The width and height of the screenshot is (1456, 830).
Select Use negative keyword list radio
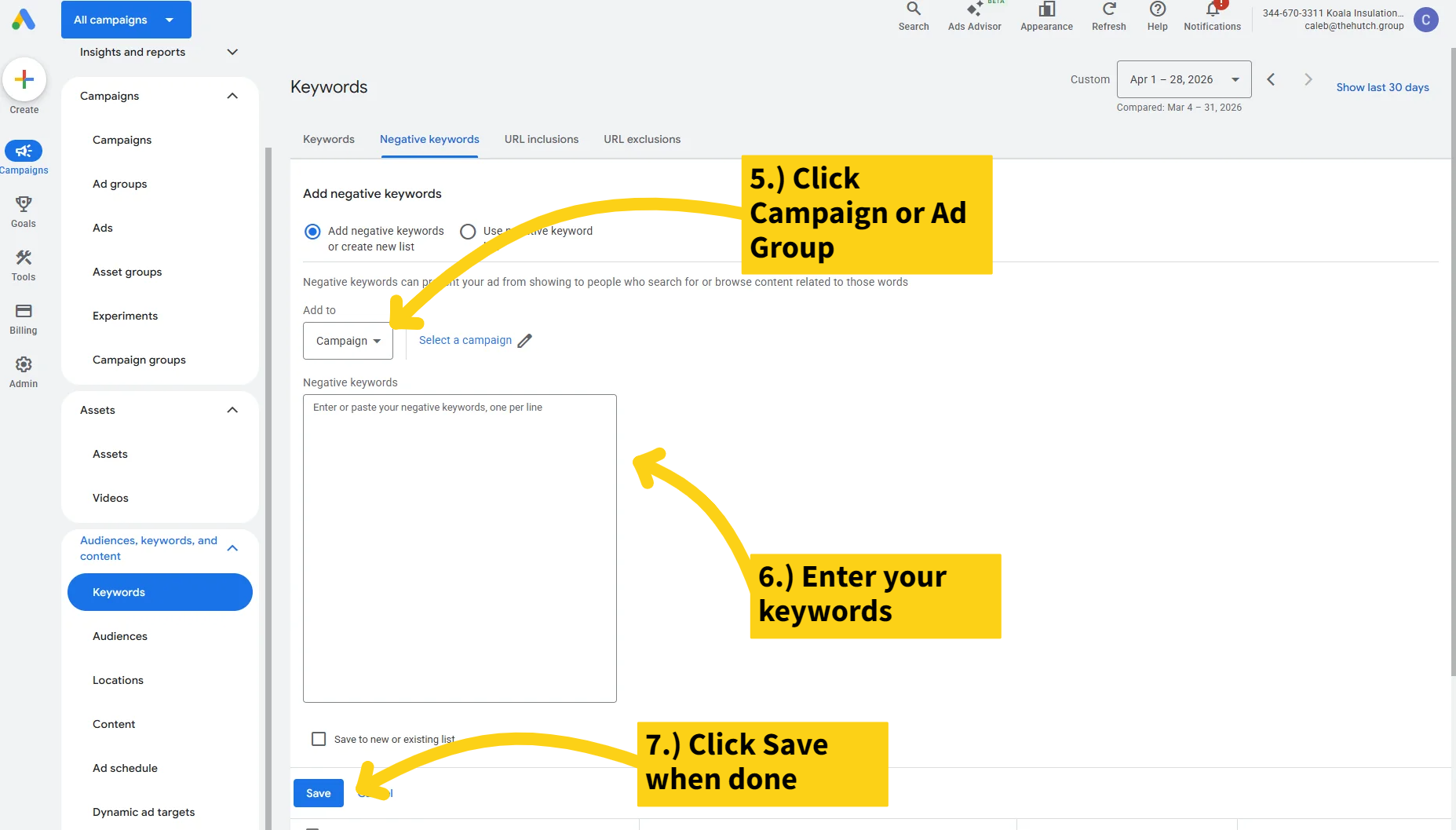tap(468, 232)
